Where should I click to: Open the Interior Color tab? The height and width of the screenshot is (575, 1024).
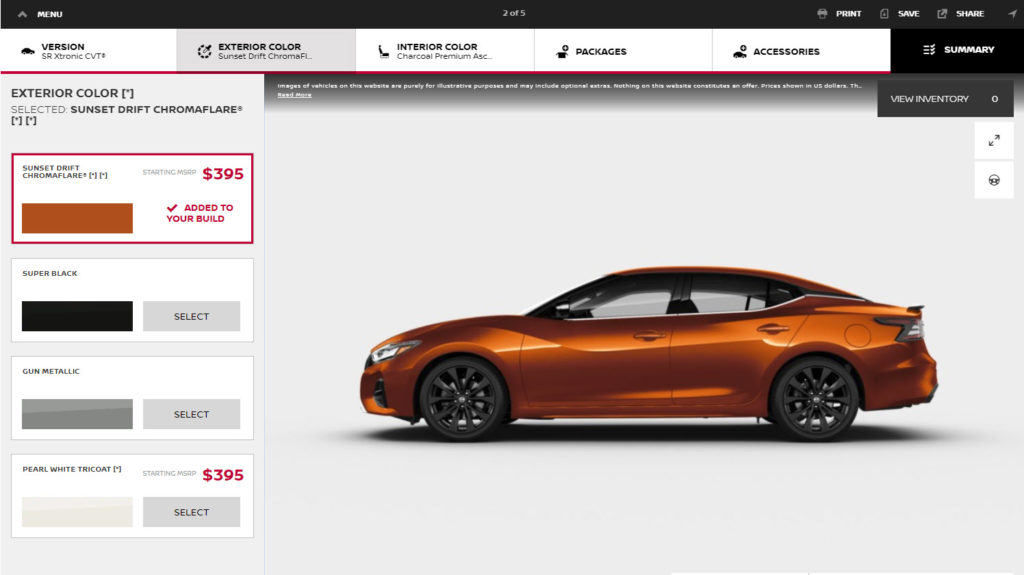(x=444, y=51)
